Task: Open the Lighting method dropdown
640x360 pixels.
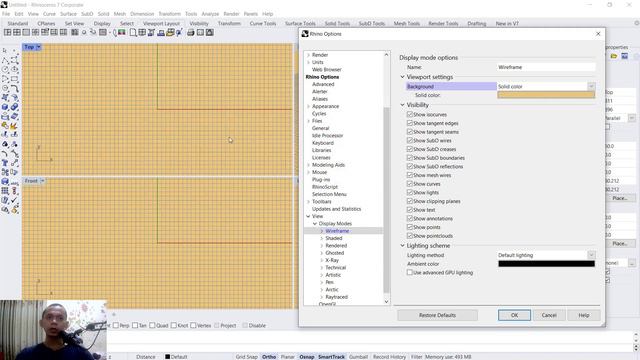Action: pyautogui.click(x=591, y=255)
